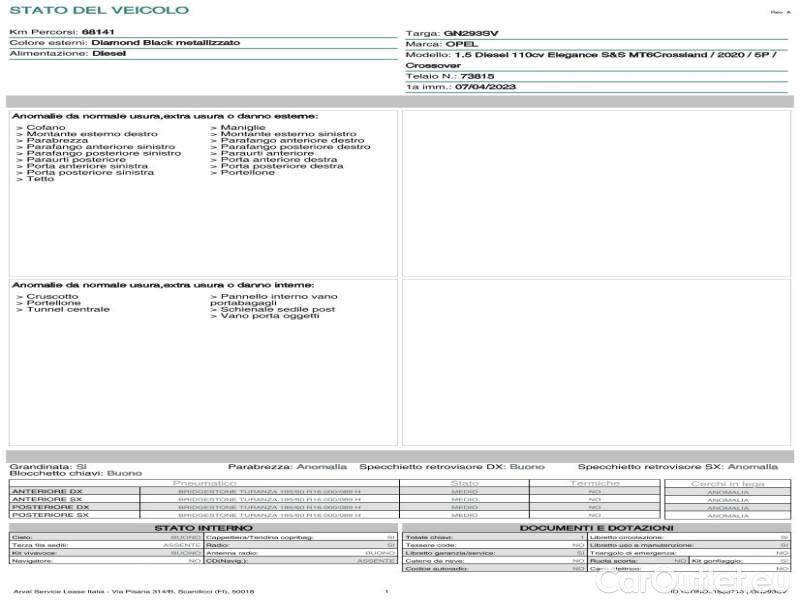Click 'Portellone' in the interior anomalies list

pos(54,303)
